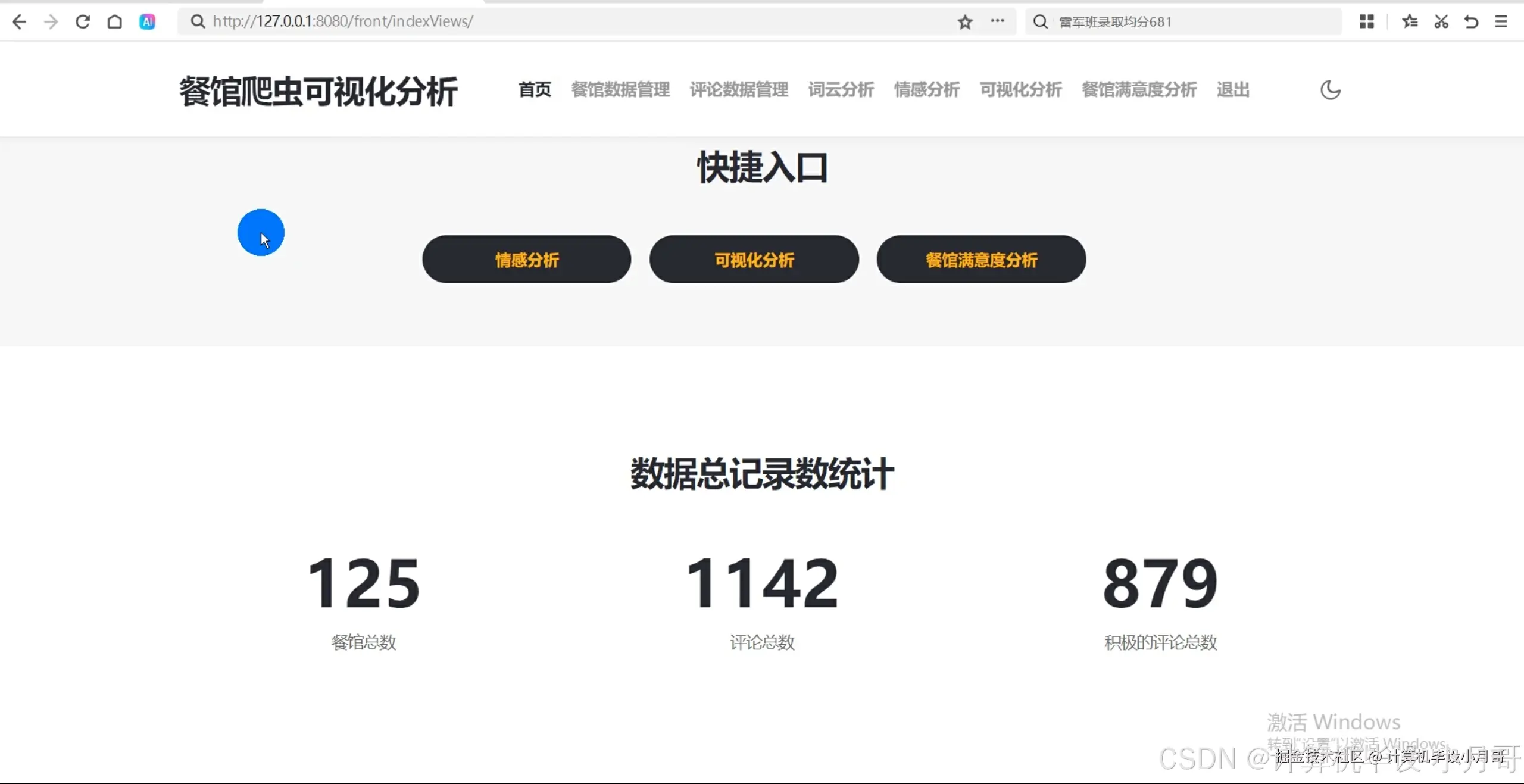Click the 餐馆满意度分析 quick entry button
The height and width of the screenshot is (784, 1524).
pyautogui.click(x=981, y=260)
